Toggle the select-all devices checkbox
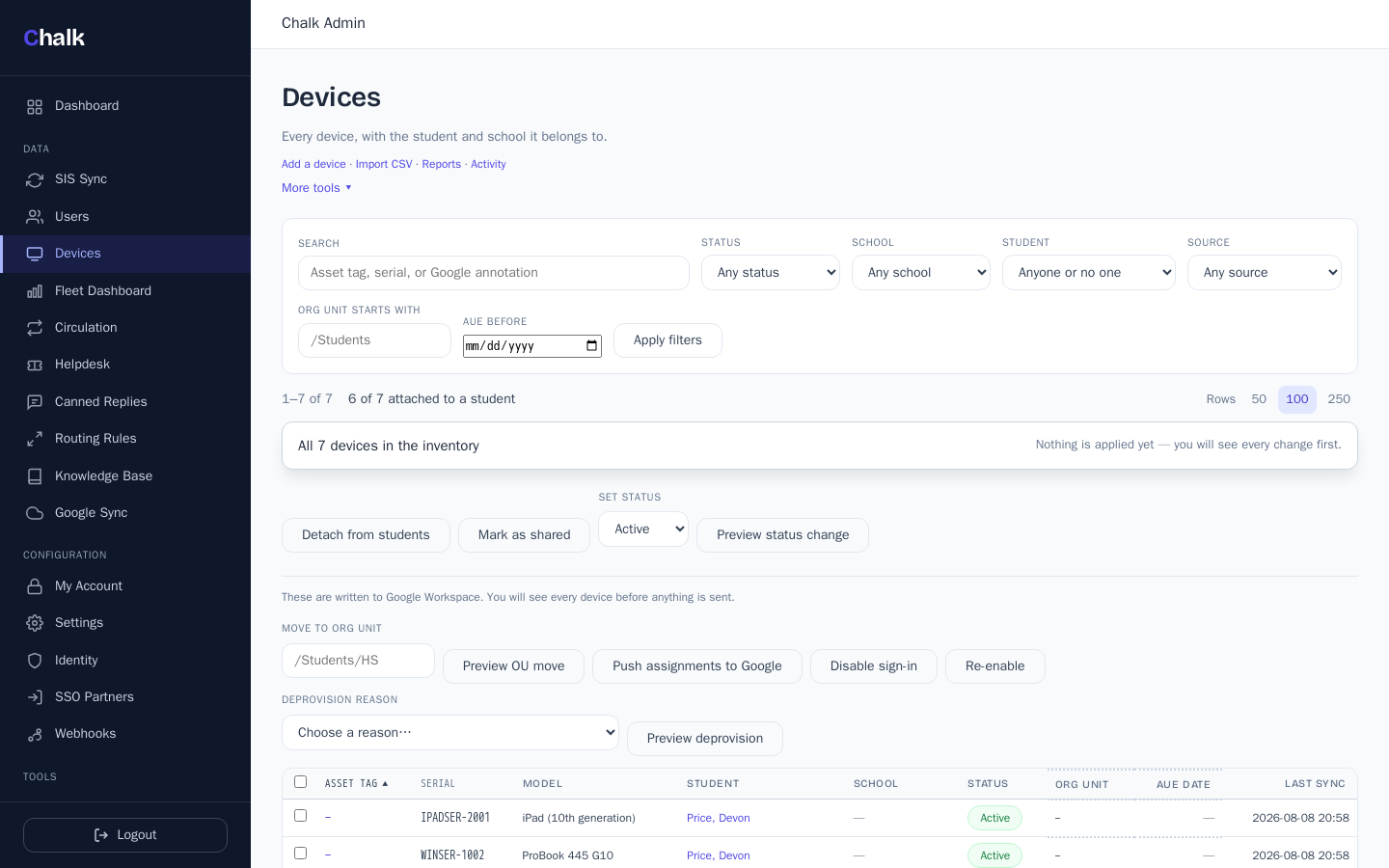The height and width of the screenshot is (868, 1389). pyautogui.click(x=300, y=782)
